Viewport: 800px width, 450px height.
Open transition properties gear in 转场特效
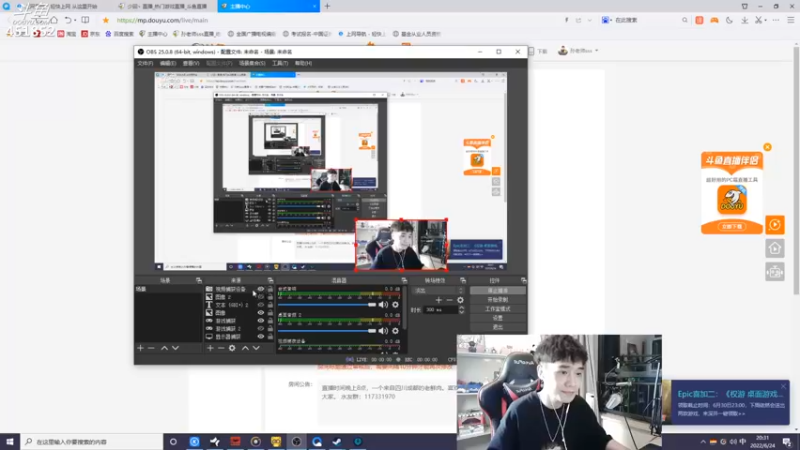point(460,300)
